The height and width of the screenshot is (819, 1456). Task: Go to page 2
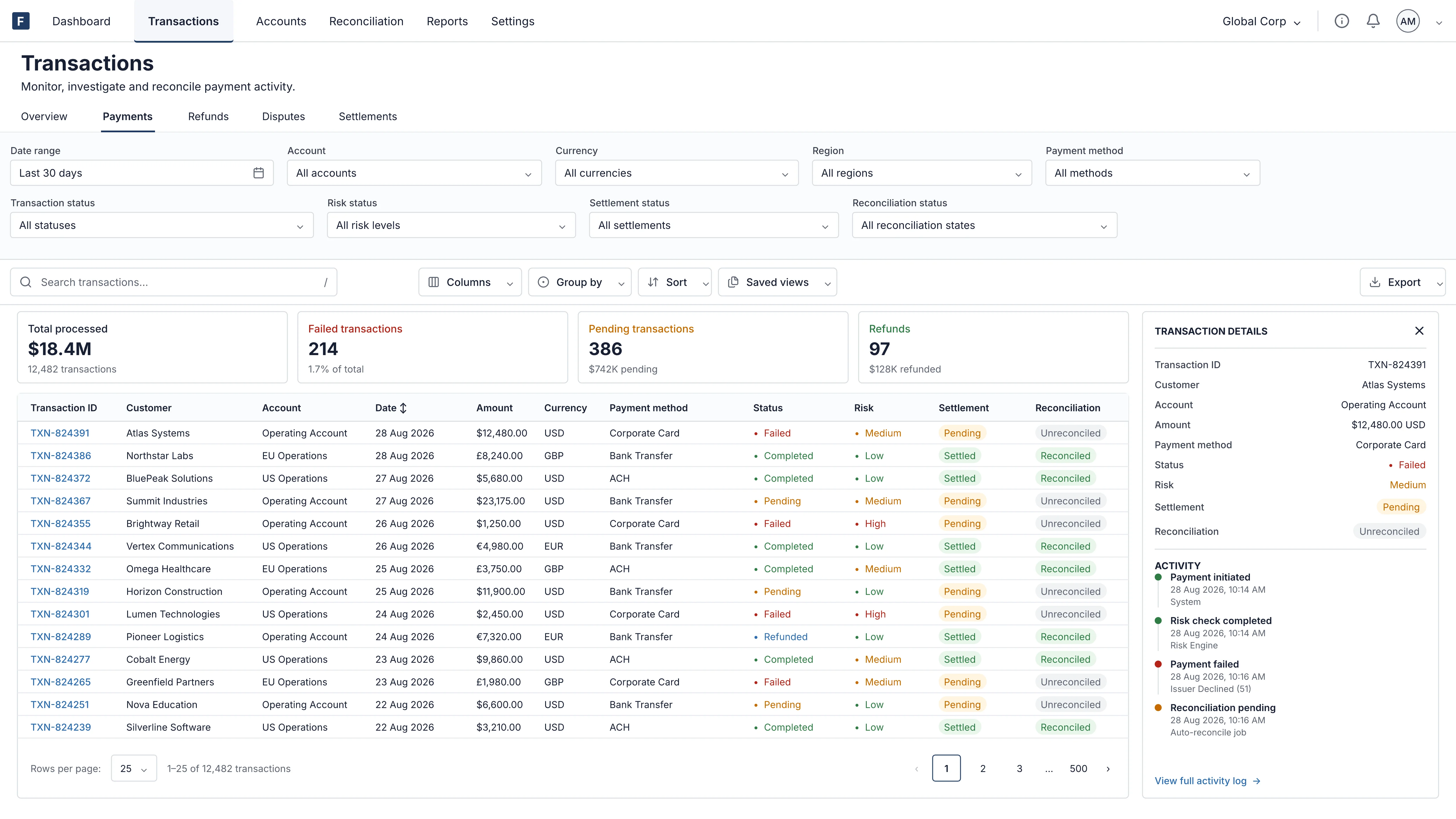coord(983,769)
